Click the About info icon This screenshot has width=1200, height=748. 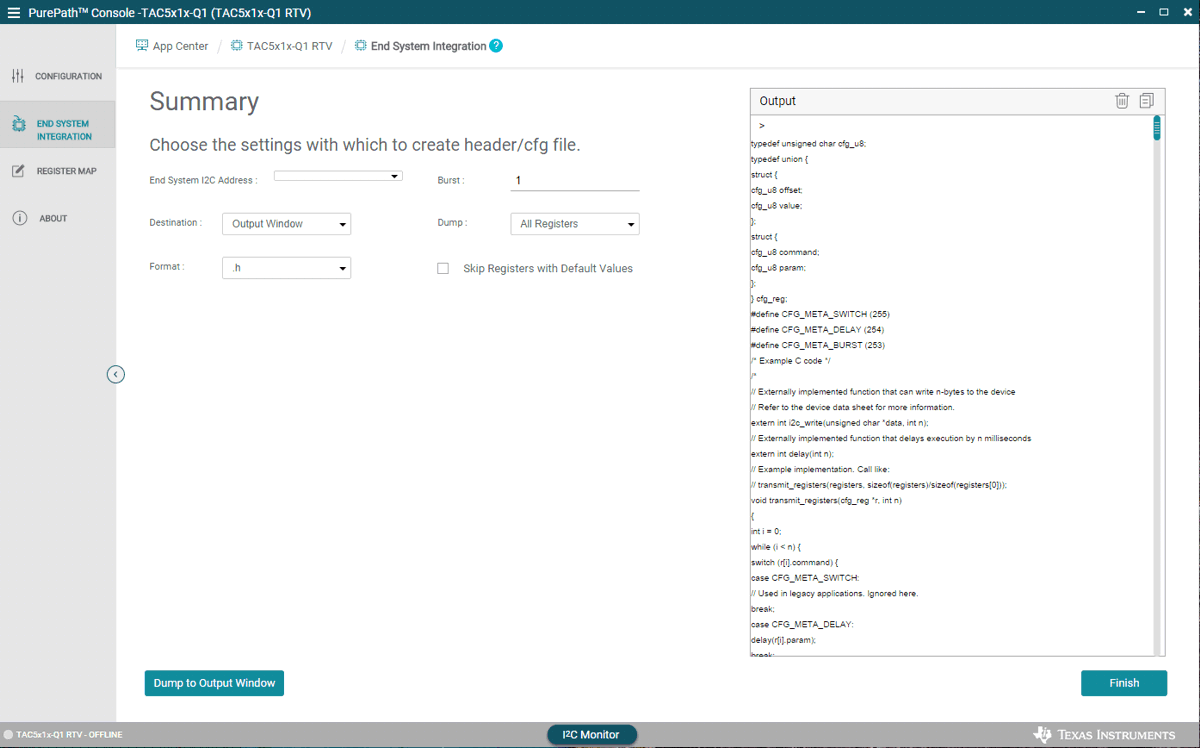click(19, 218)
